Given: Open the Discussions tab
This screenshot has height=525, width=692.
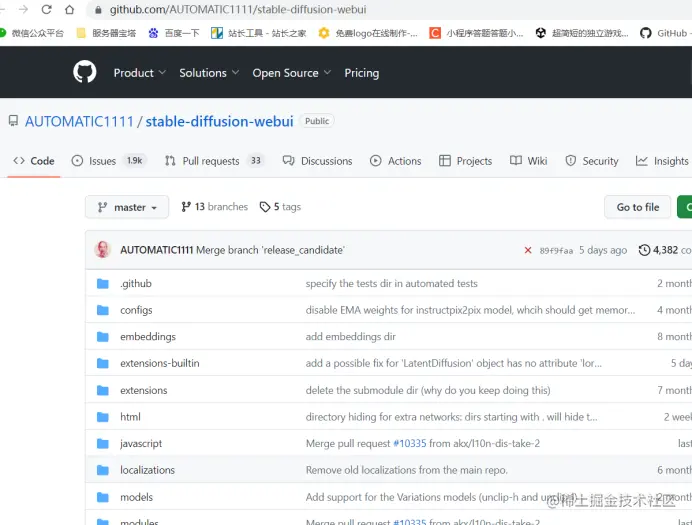Looking at the screenshot, I should pyautogui.click(x=317, y=161).
